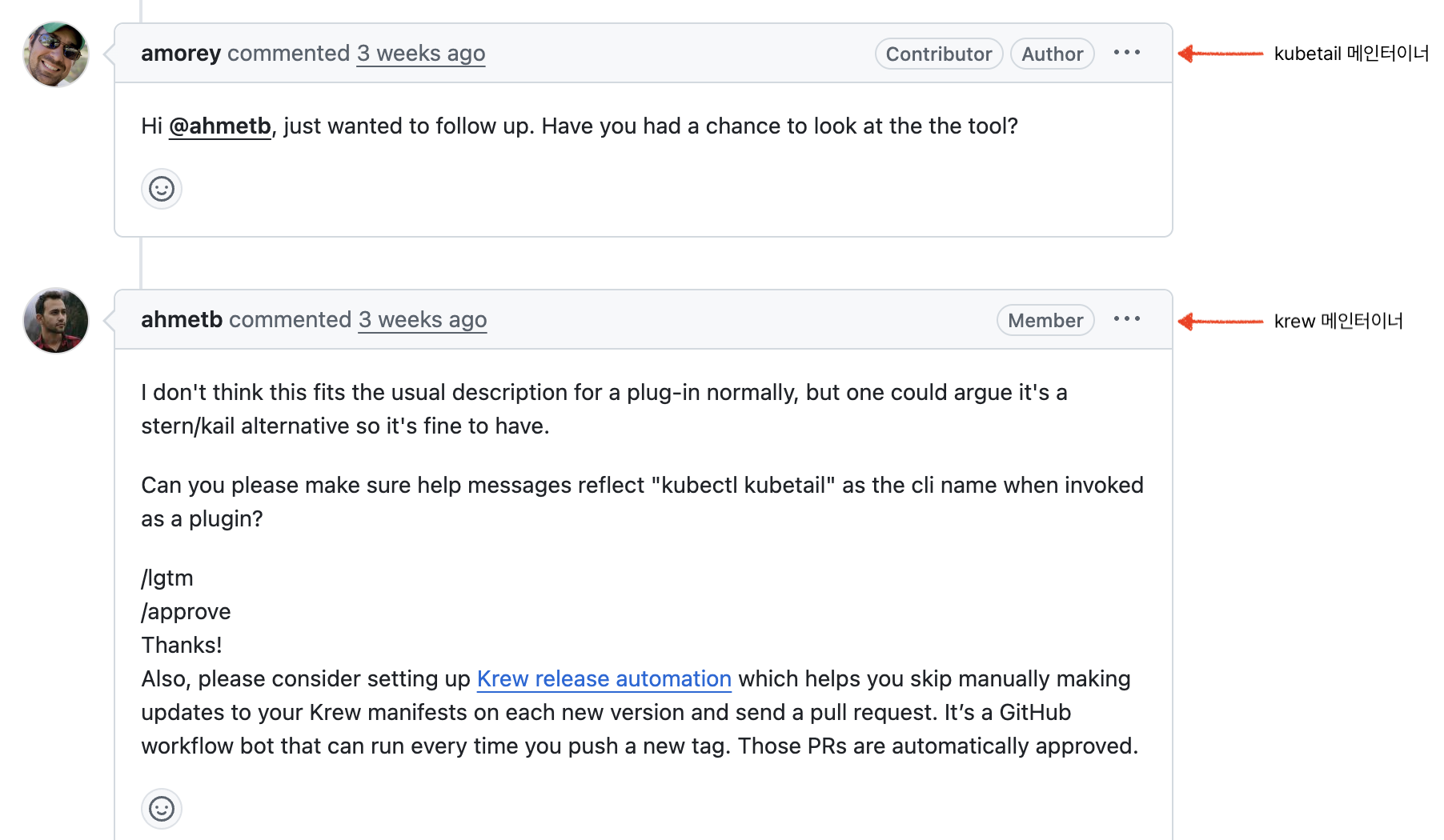Viewport: 1444px width, 840px height.
Task: Open ahmetb comment's '3 weeks ago' timestamp
Action: click(423, 320)
